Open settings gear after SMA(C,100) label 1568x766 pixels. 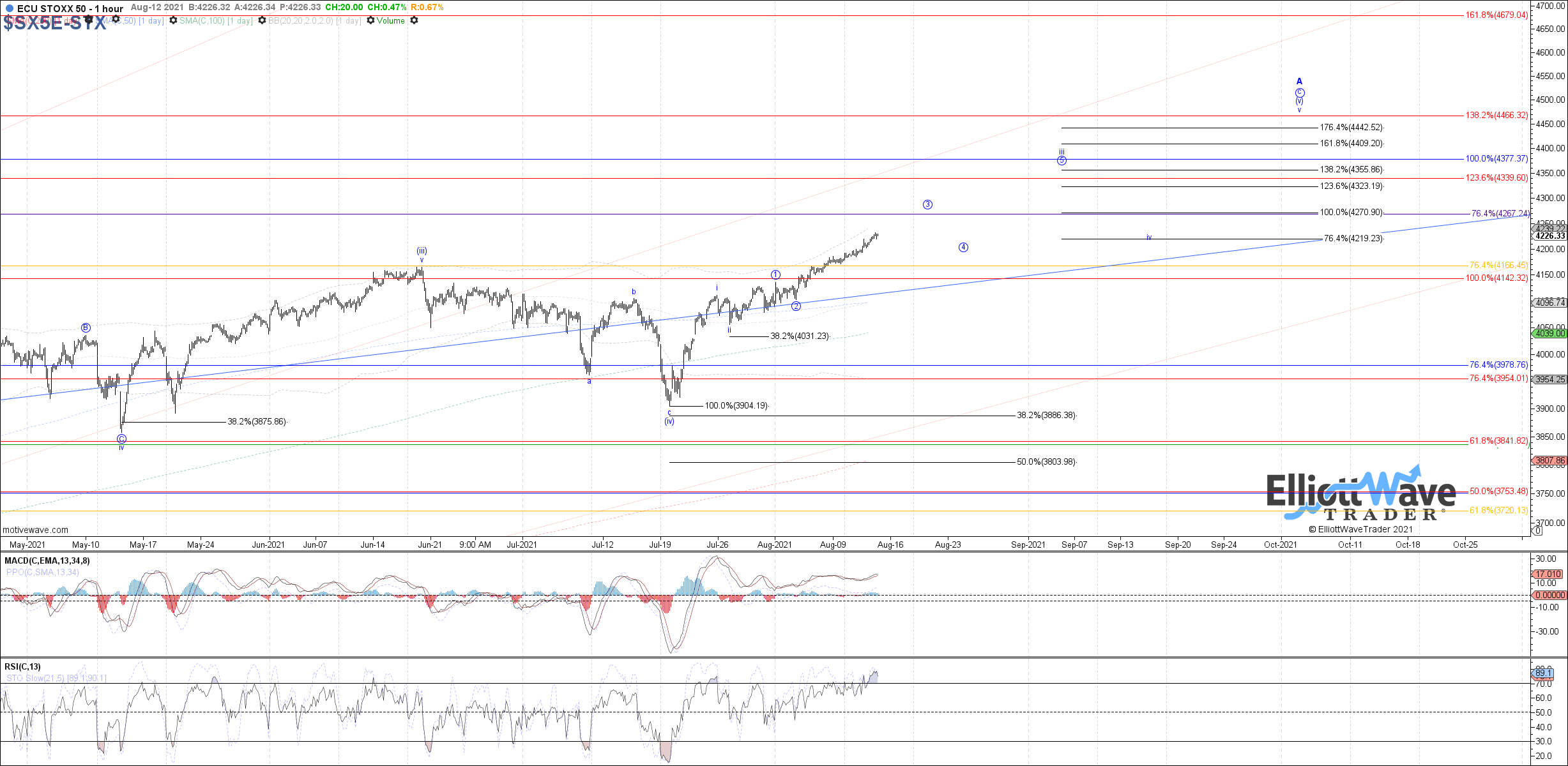262,20
